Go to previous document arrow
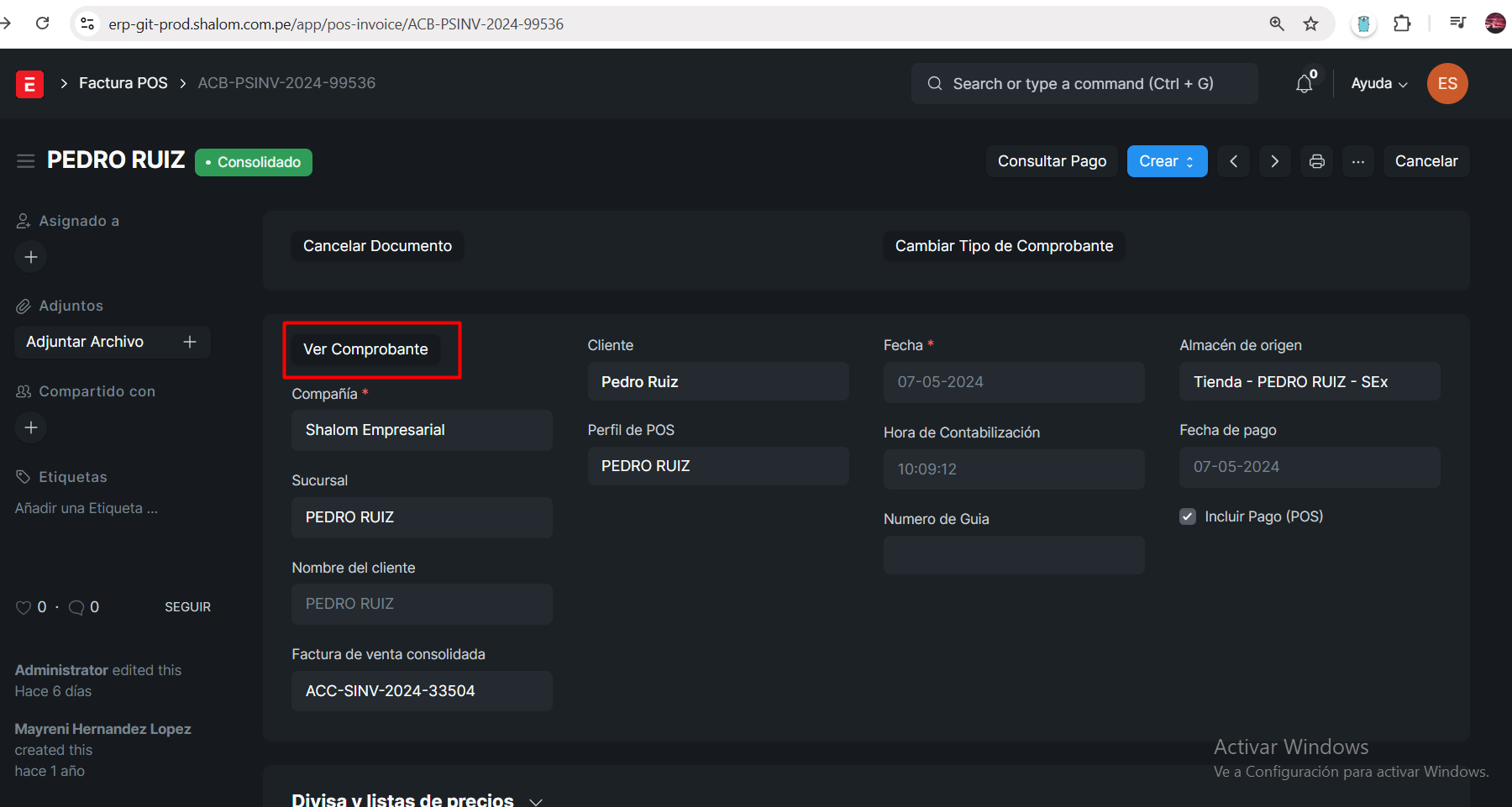The width and height of the screenshot is (1512, 807). (1233, 161)
